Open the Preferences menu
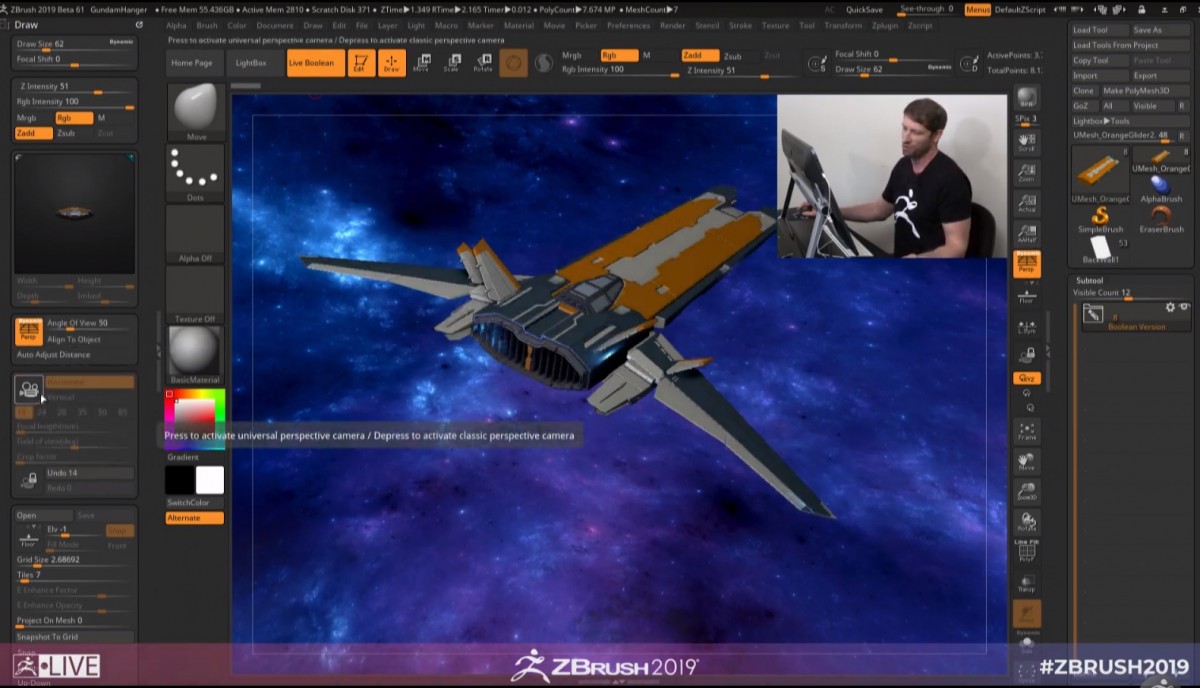The height and width of the screenshot is (688, 1200). click(x=628, y=25)
